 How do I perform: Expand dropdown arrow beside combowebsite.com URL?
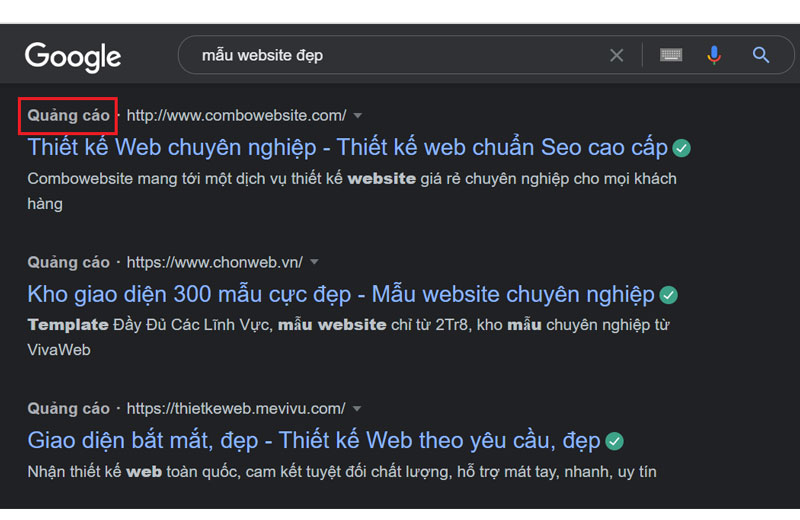click(358, 116)
